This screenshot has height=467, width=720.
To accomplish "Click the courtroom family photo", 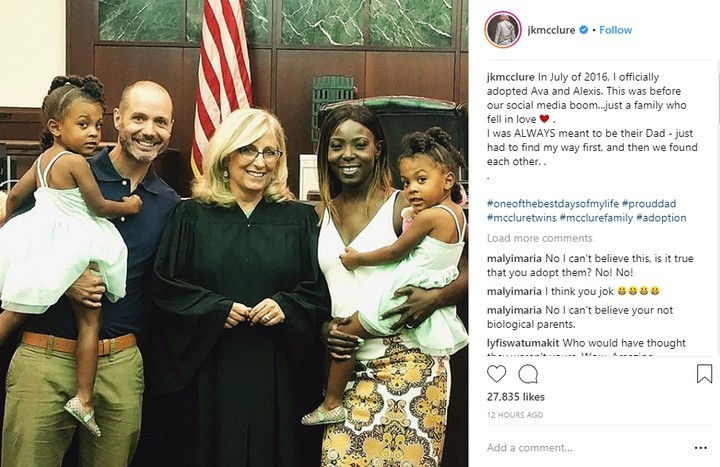I will click(234, 233).
